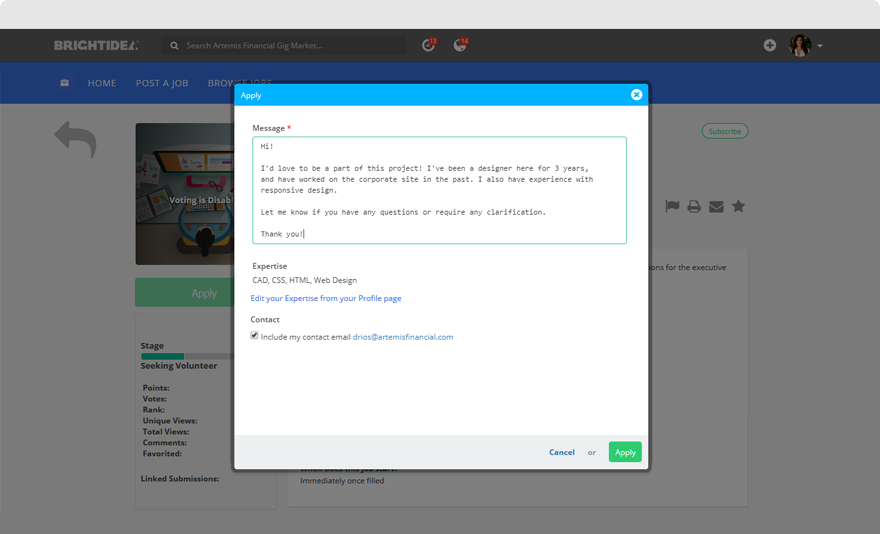Favorite the job with star icon
The width and height of the screenshot is (880, 534).
tap(738, 206)
